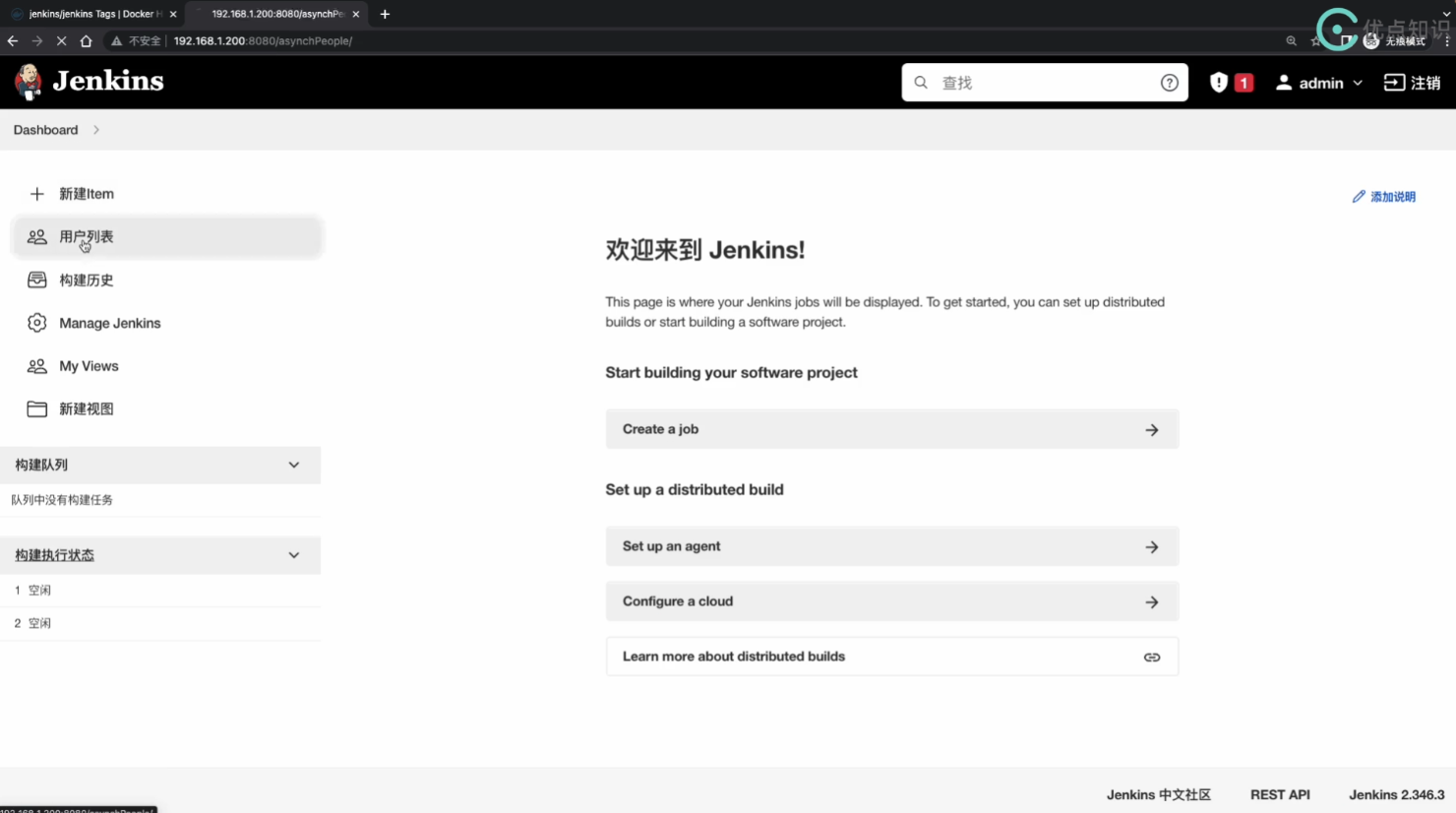The height and width of the screenshot is (813, 1456).
Task: Stop the page loading with the X button
Action: pos(61,41)
